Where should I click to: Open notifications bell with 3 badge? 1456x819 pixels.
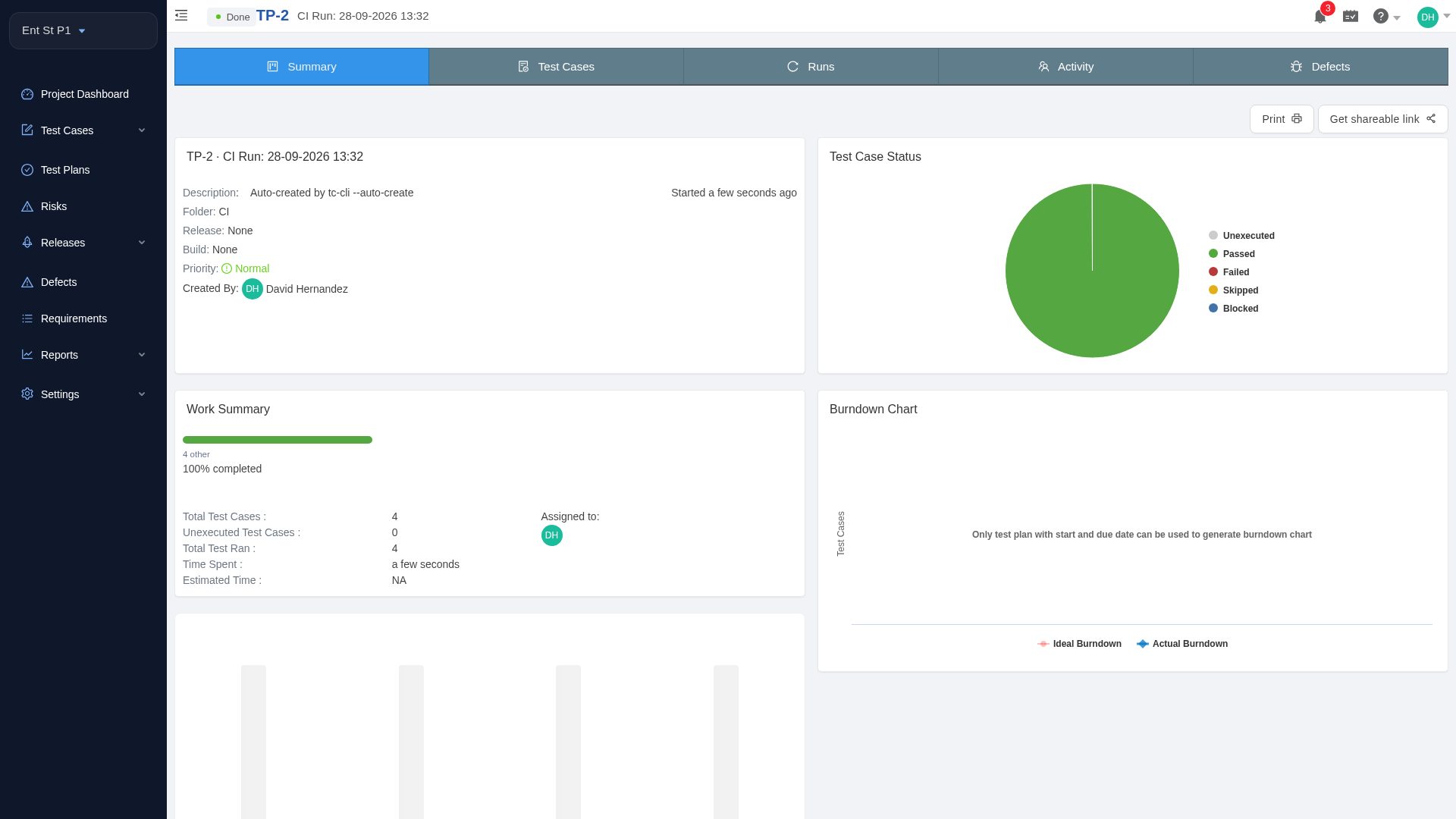[1320, 16]
